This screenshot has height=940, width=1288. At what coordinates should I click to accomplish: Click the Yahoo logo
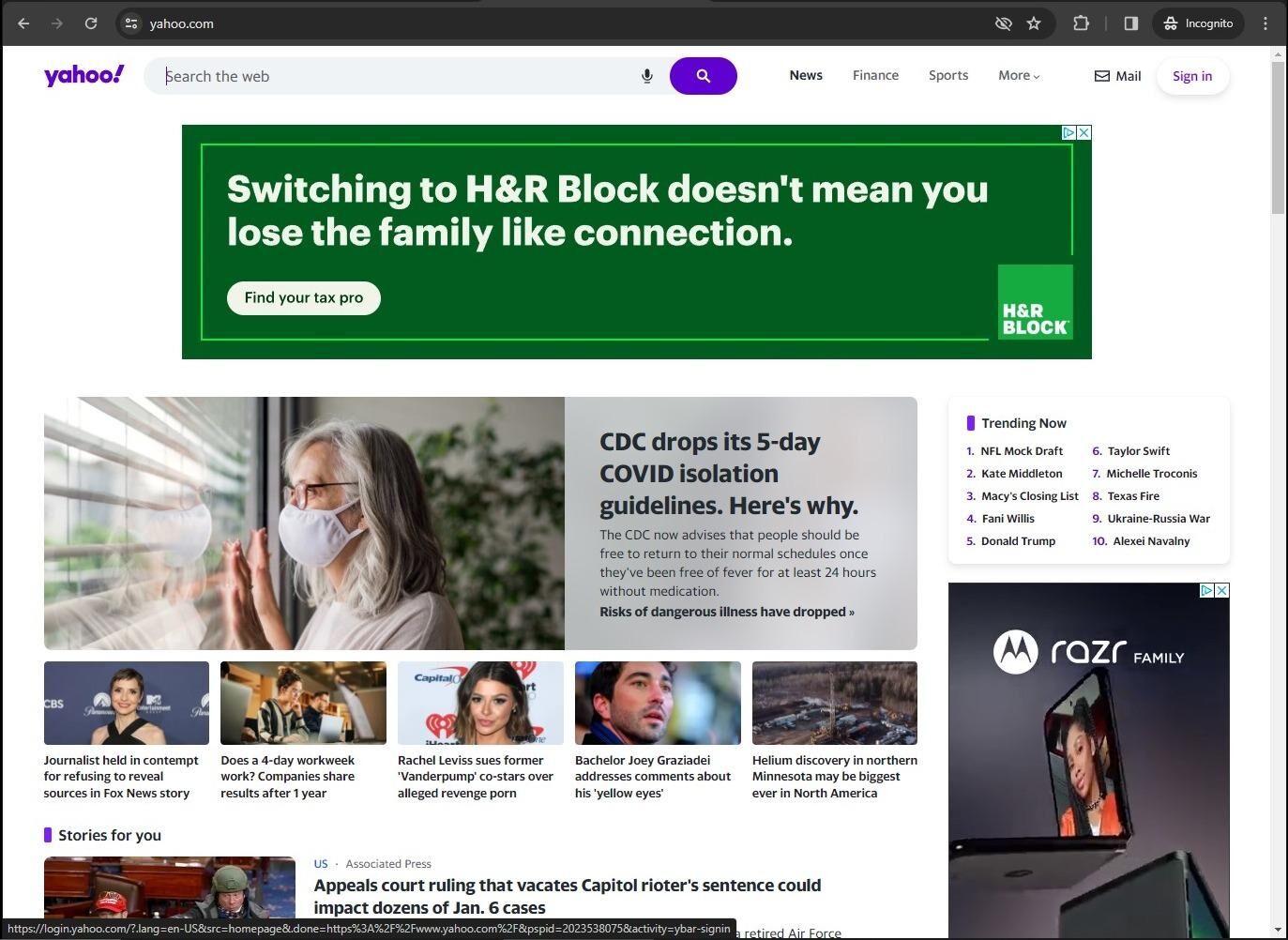pyautogui.click(x=83, y=75)
